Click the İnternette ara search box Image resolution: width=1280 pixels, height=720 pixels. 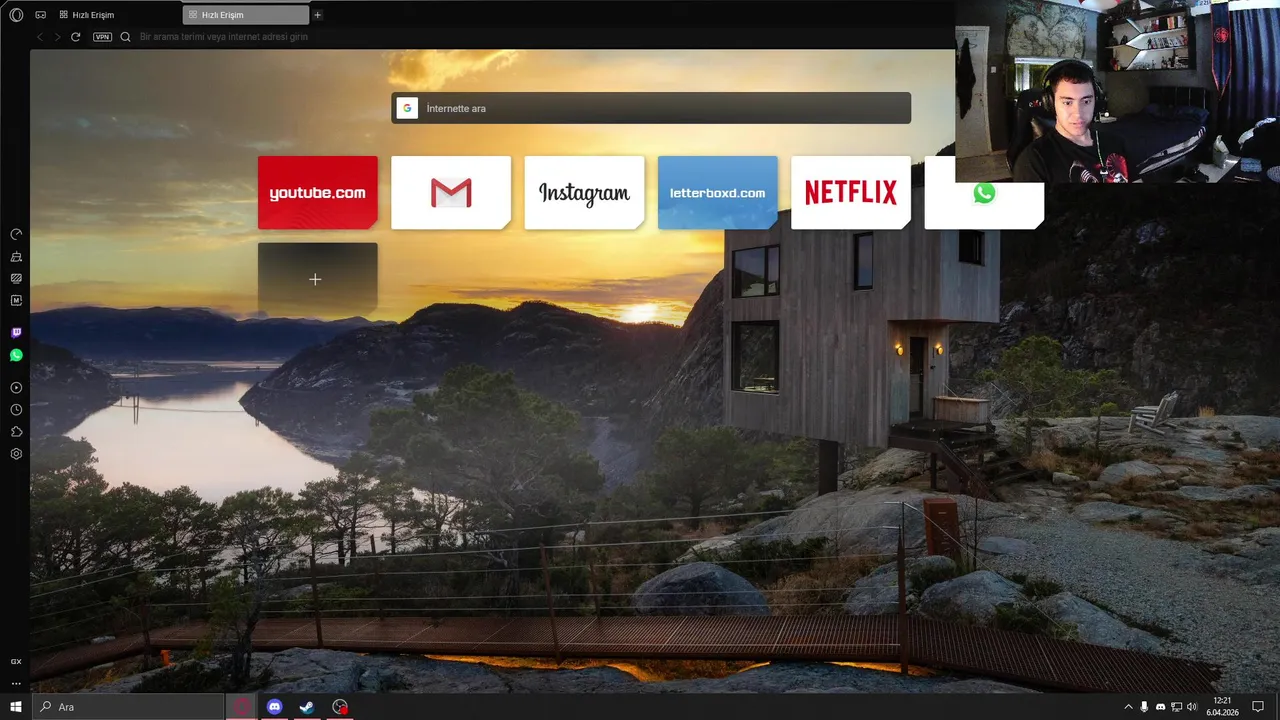(651, 108)
